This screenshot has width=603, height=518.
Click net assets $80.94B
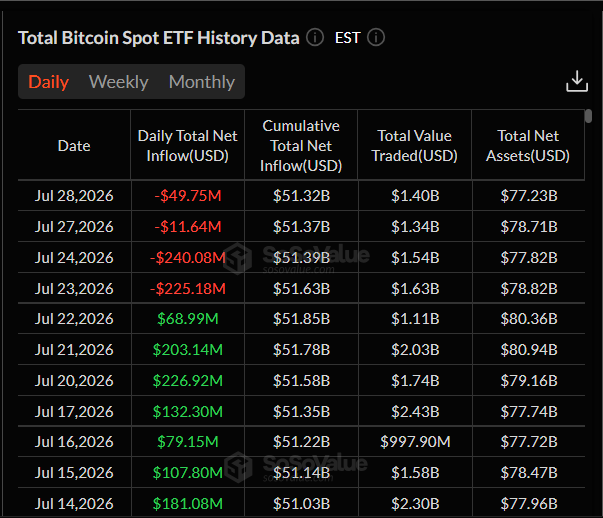529,350
